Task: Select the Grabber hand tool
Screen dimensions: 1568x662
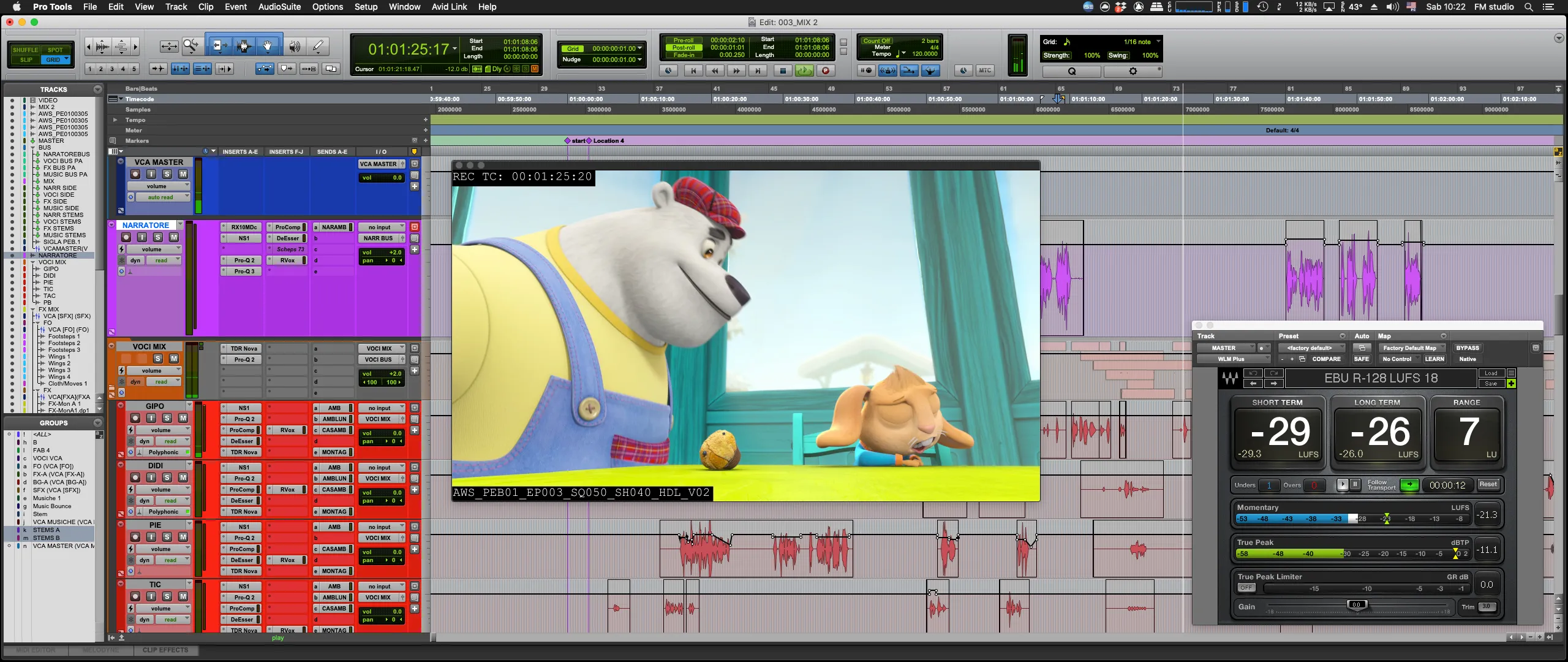Action: coord(268,46)
